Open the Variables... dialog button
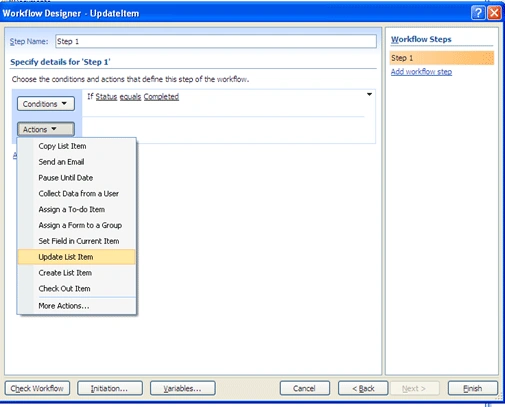 (x=183, y=388)
